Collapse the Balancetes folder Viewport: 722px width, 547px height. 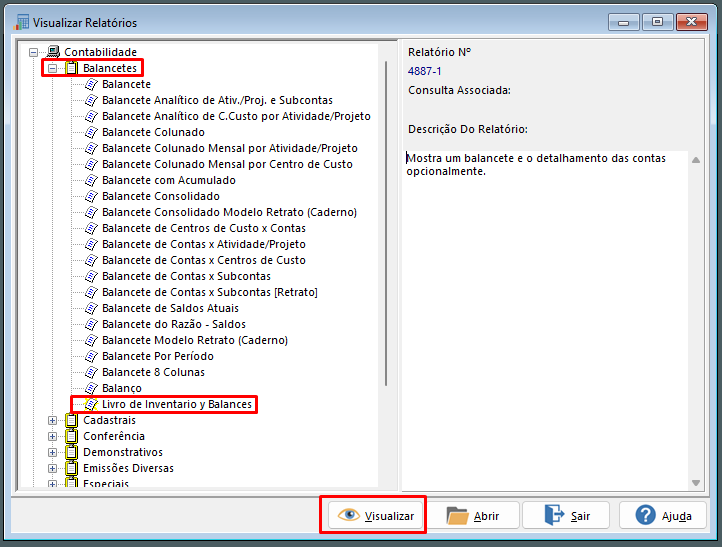coord(52,69)
